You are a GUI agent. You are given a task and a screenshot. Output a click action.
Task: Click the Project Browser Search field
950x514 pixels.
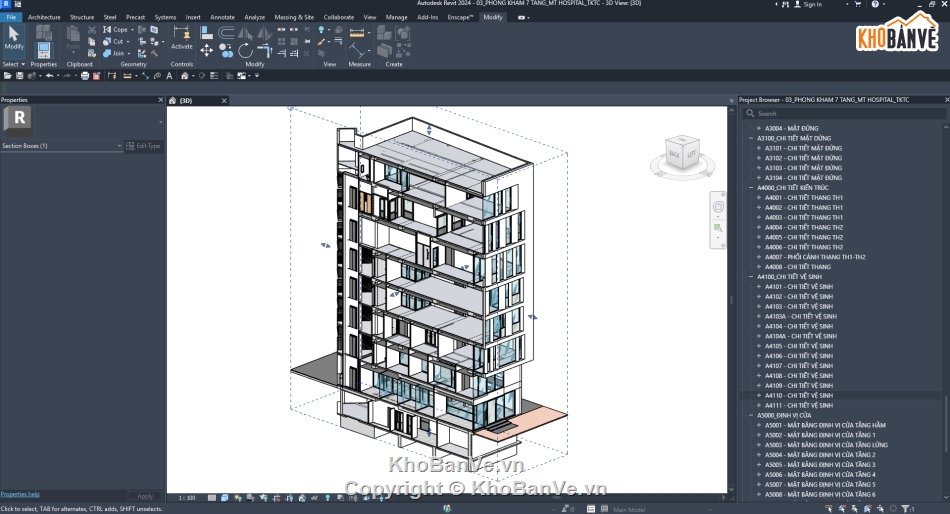click(x=845, y=113)
